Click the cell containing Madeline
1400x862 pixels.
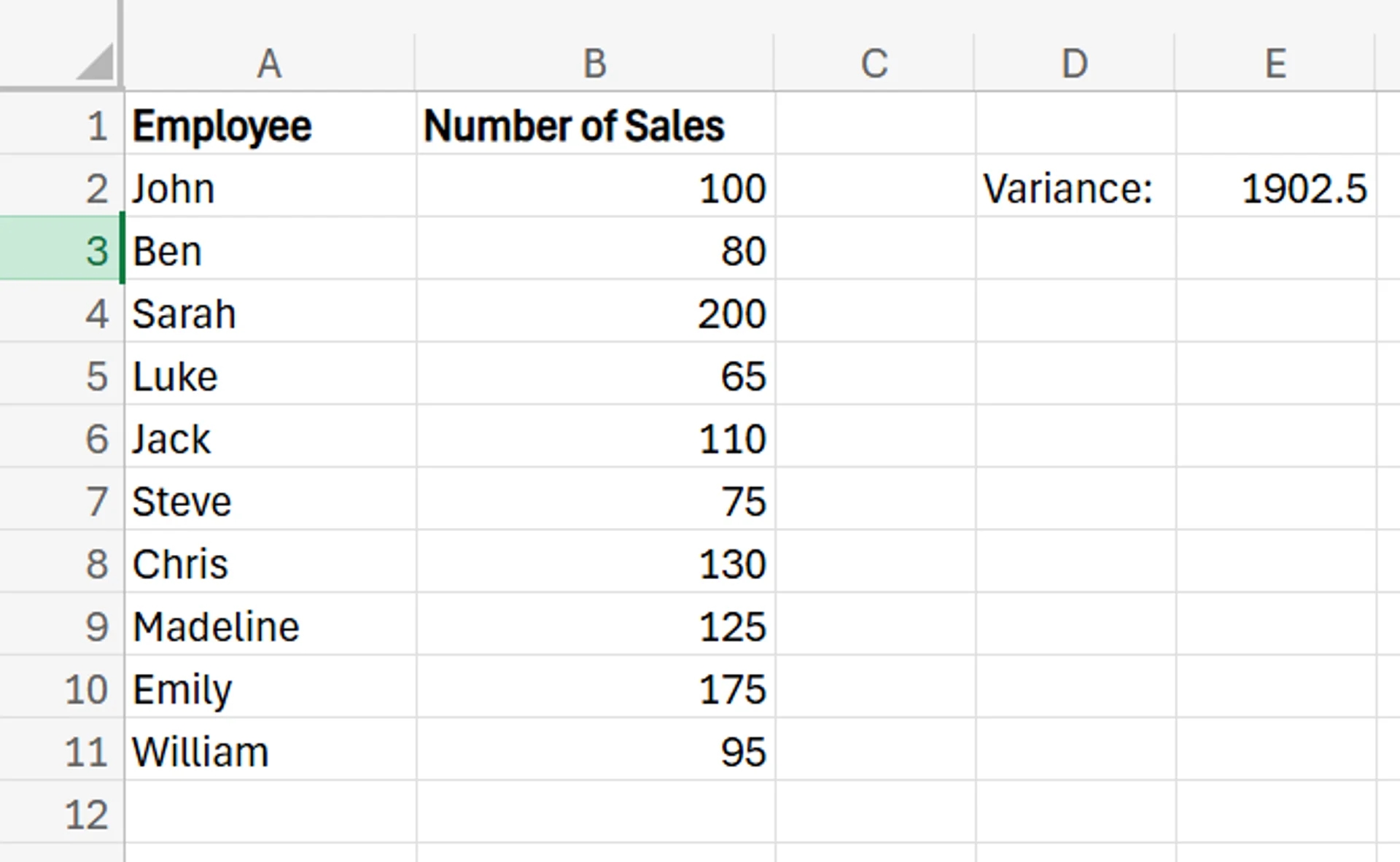270,625
